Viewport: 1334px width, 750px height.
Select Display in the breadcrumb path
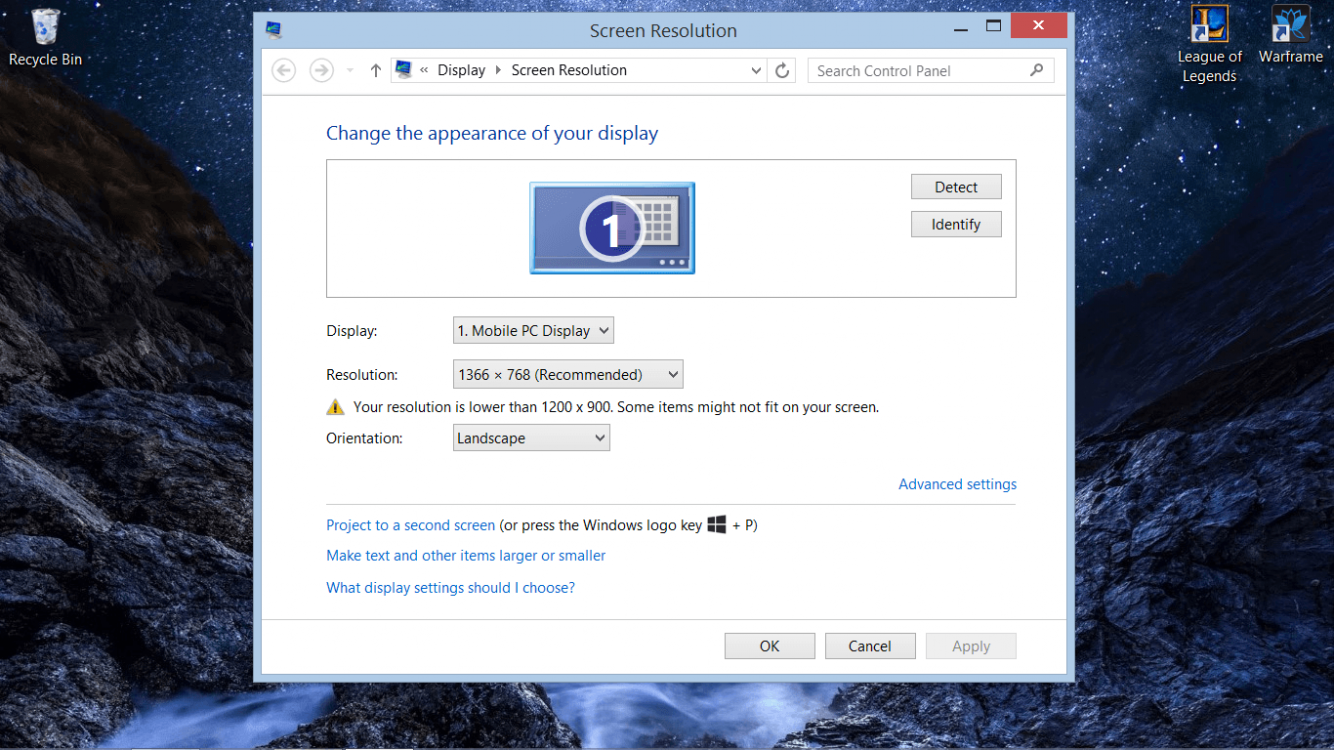(461, 70)
